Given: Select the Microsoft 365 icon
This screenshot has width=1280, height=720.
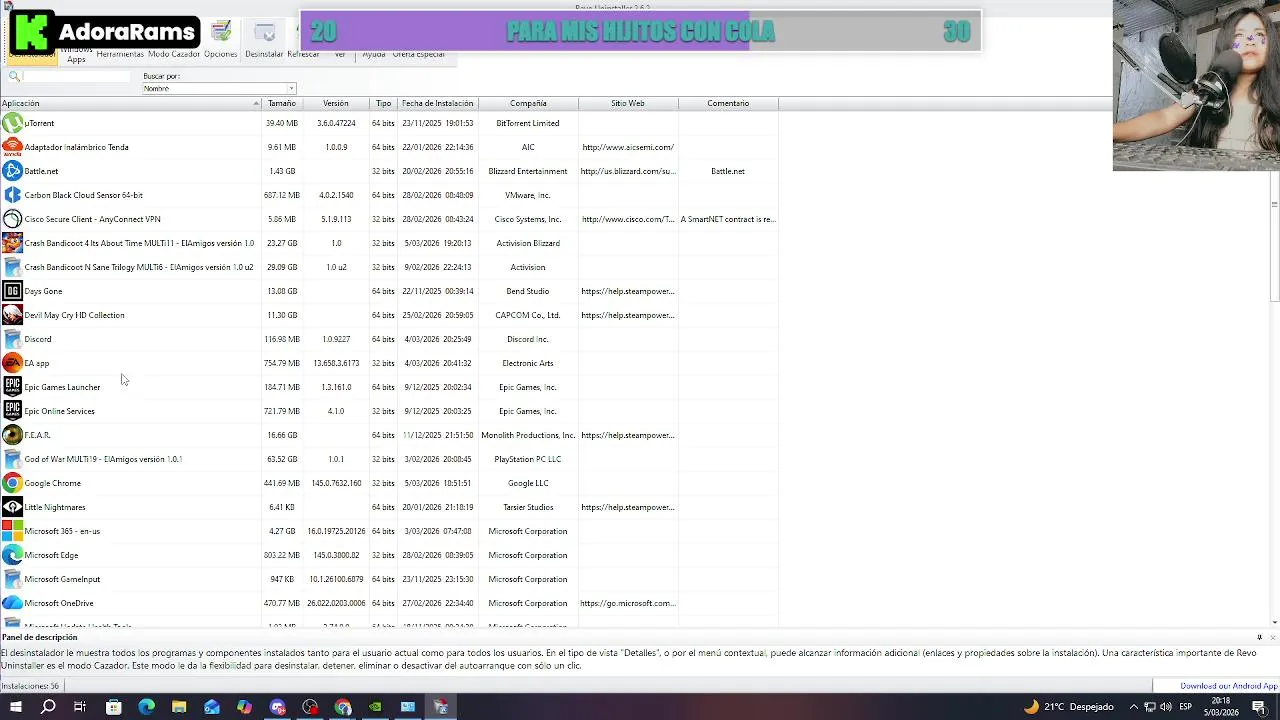Looking at the screenshot, I should pyautogui.click(x=12, y=531).
